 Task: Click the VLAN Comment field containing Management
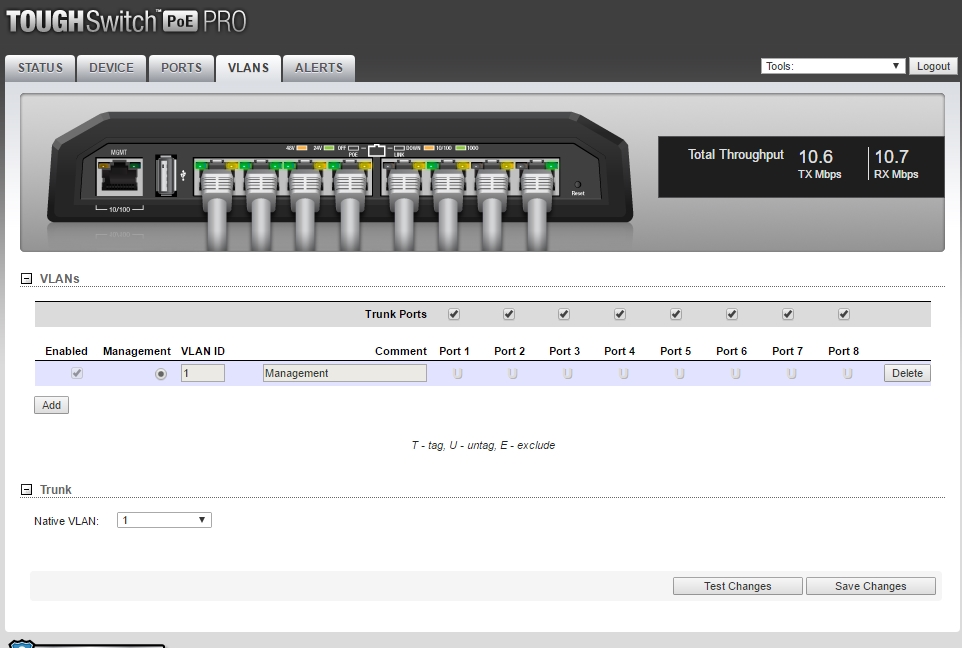(x=344, y=373)
